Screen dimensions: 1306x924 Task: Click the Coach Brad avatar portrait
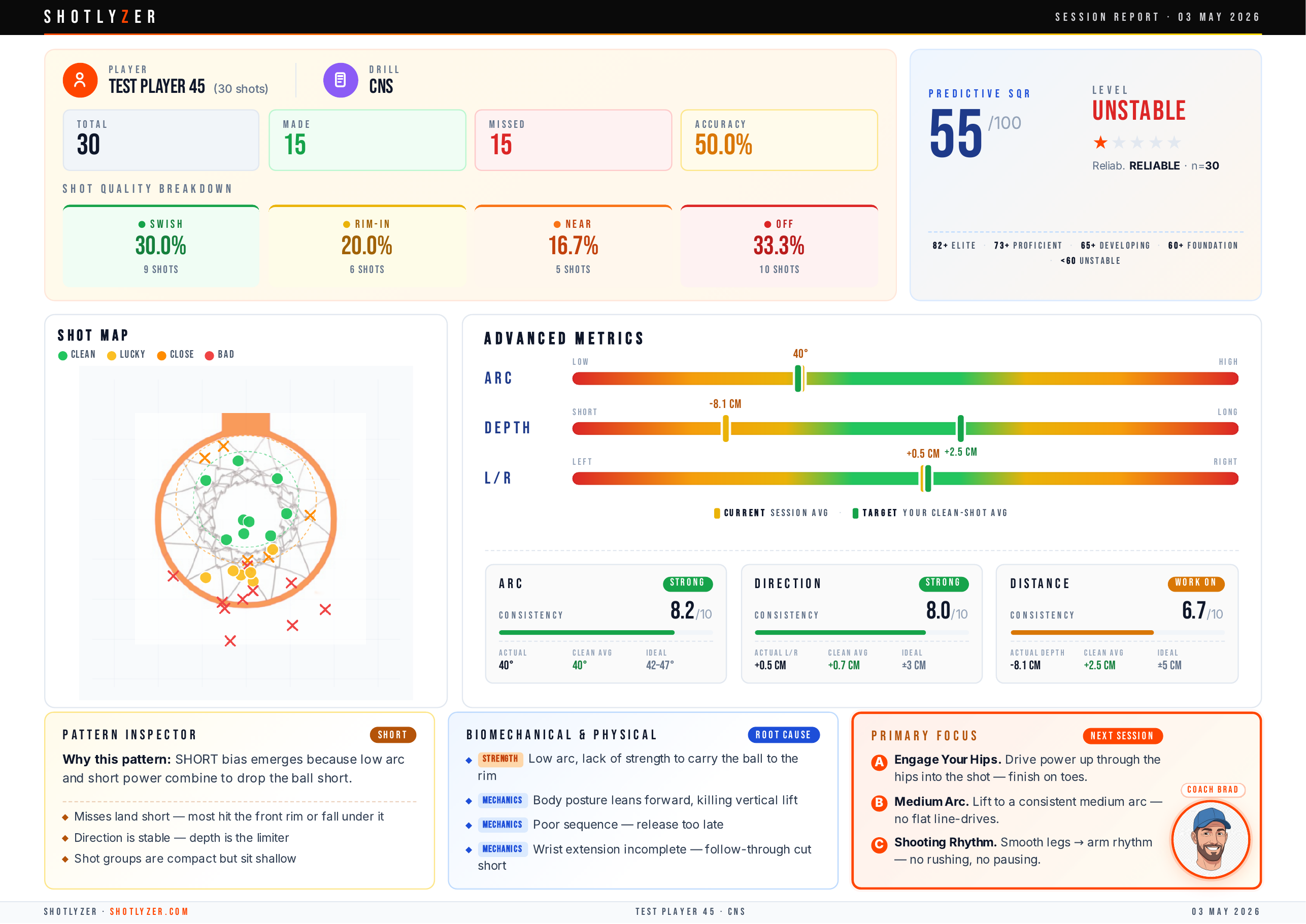pyautogui.click(x=1211, y=839)
